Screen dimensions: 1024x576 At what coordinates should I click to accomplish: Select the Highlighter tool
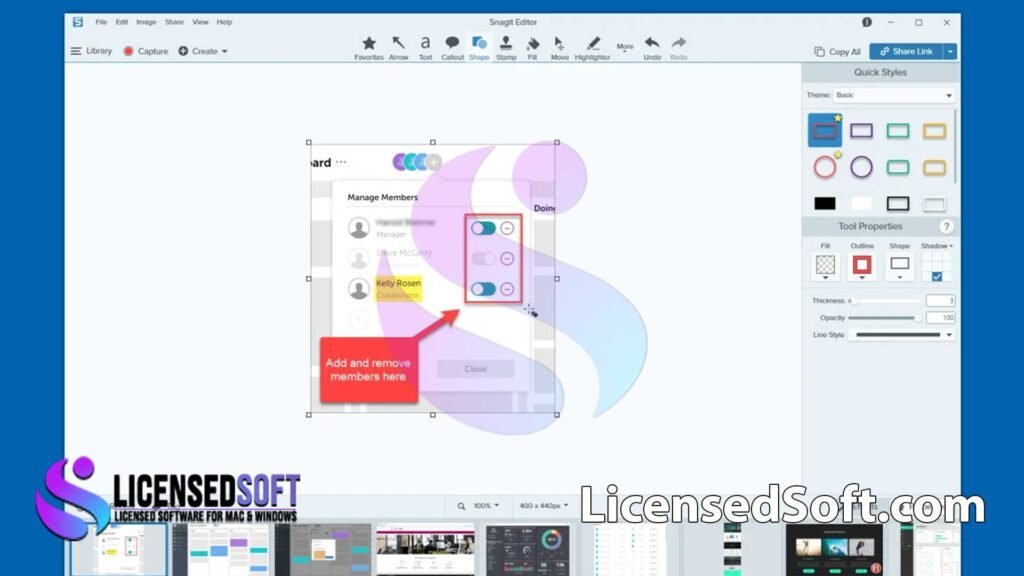click(x=592, y=48)
